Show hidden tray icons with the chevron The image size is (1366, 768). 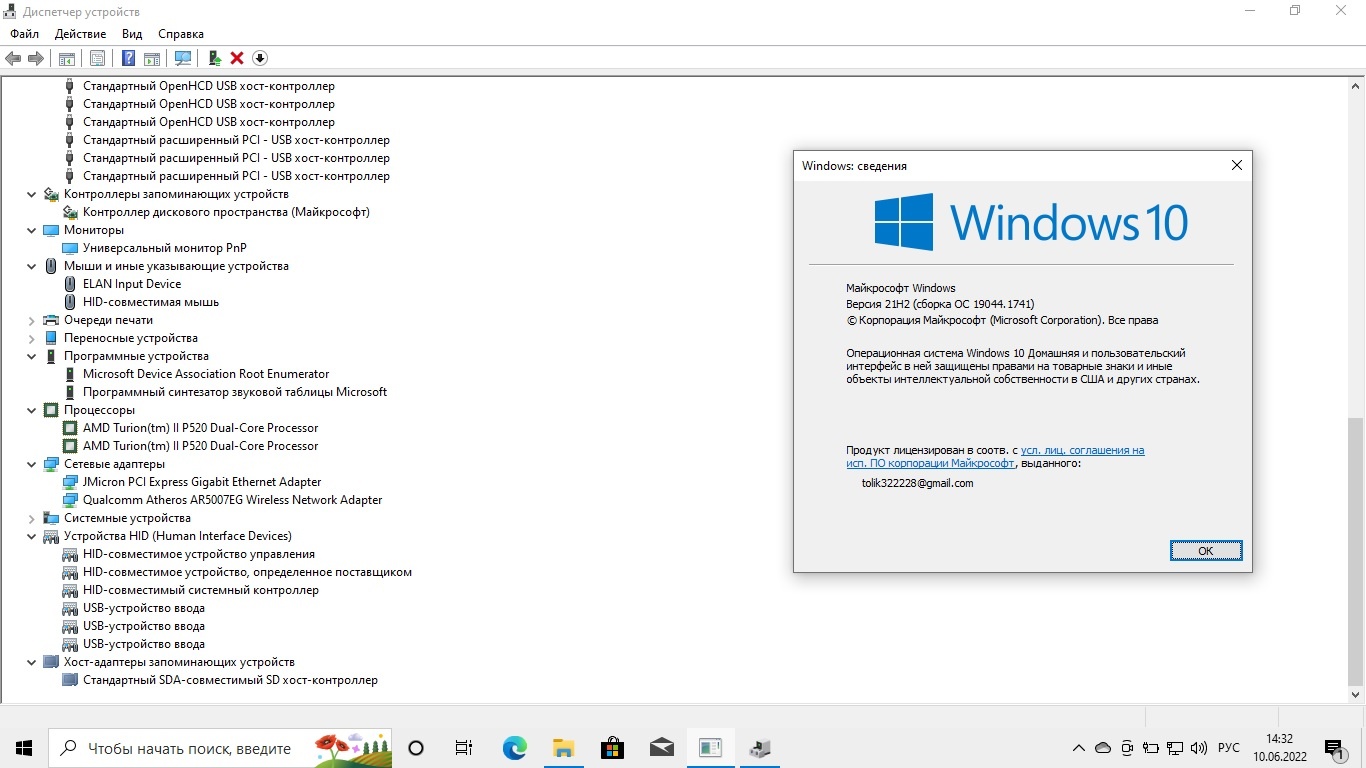click(x=1078, y=748)
